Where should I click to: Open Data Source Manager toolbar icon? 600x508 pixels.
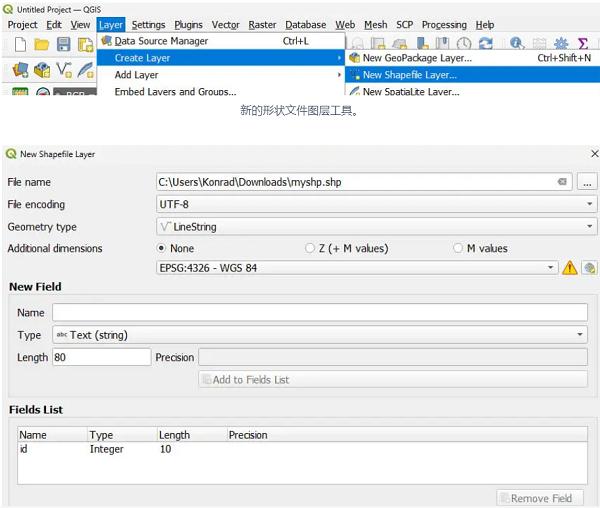[x=20, y=70]
